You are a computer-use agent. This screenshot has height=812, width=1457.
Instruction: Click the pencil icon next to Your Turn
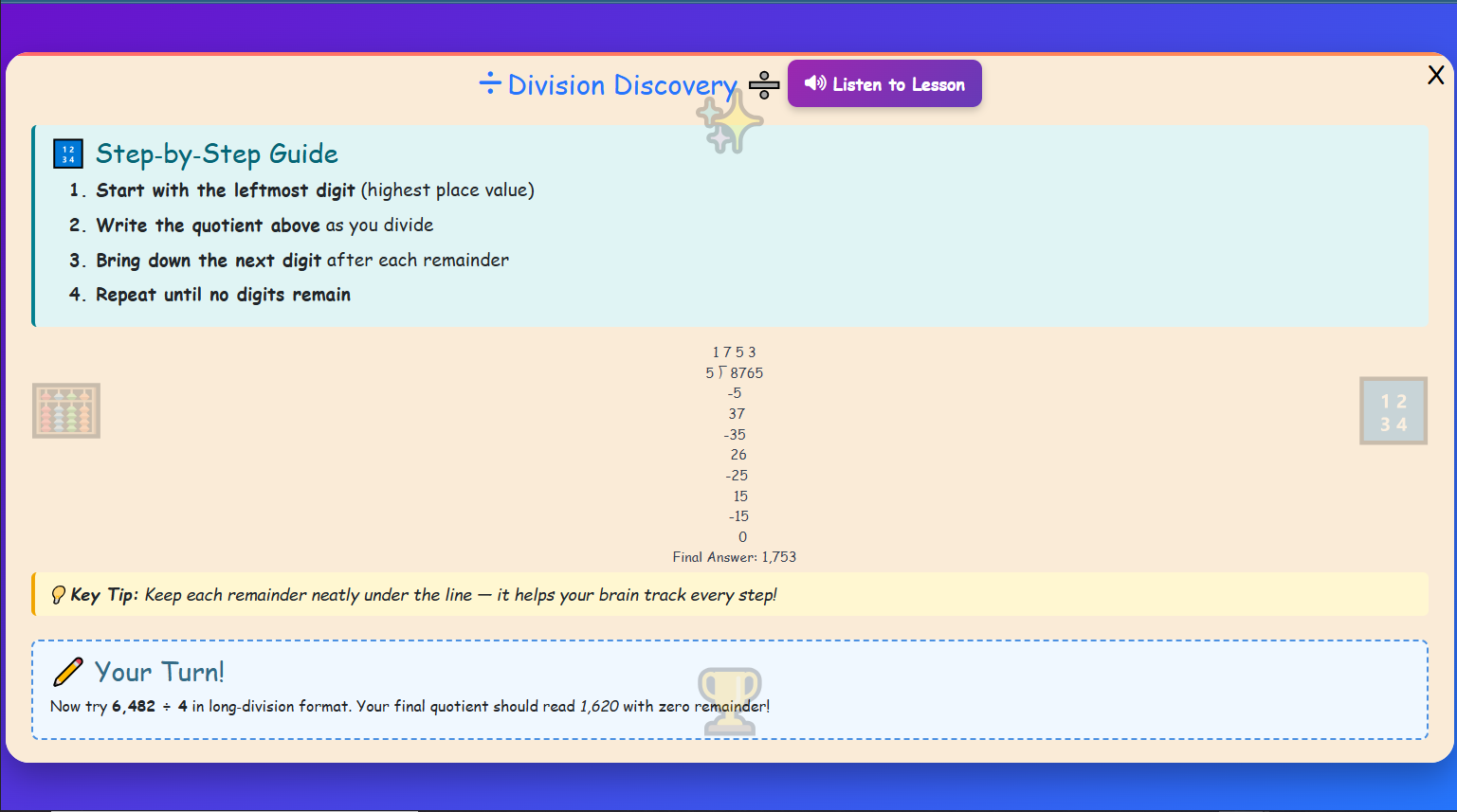pos(67,671)
